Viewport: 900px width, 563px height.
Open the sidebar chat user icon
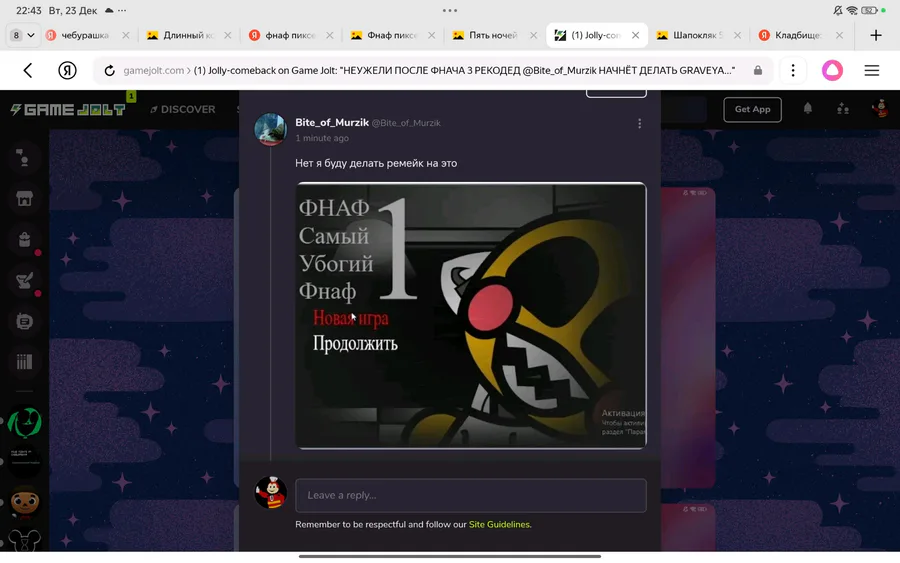click(24, 157)
